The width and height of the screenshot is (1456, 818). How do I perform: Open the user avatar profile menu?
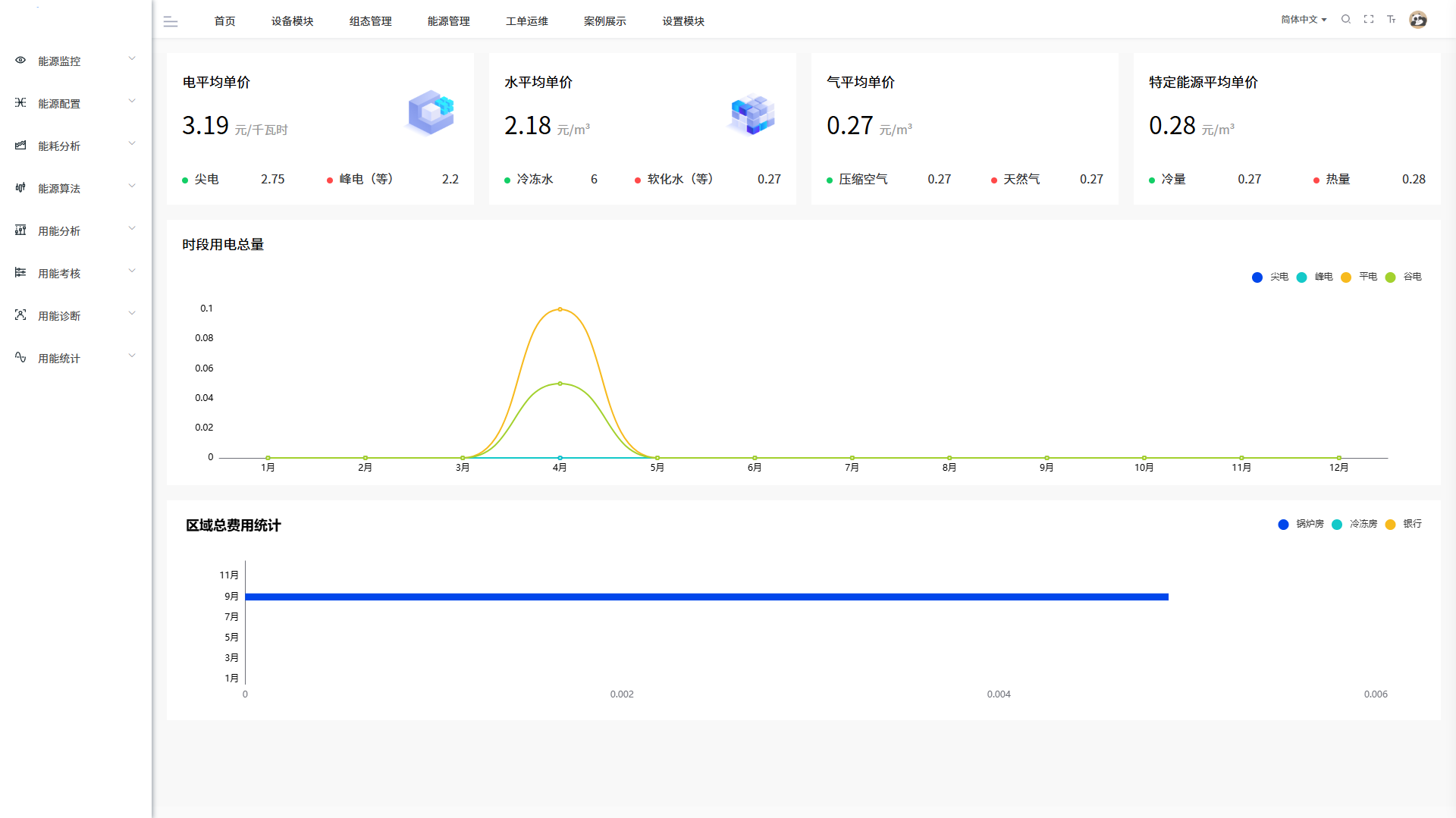click(1418, 20)
